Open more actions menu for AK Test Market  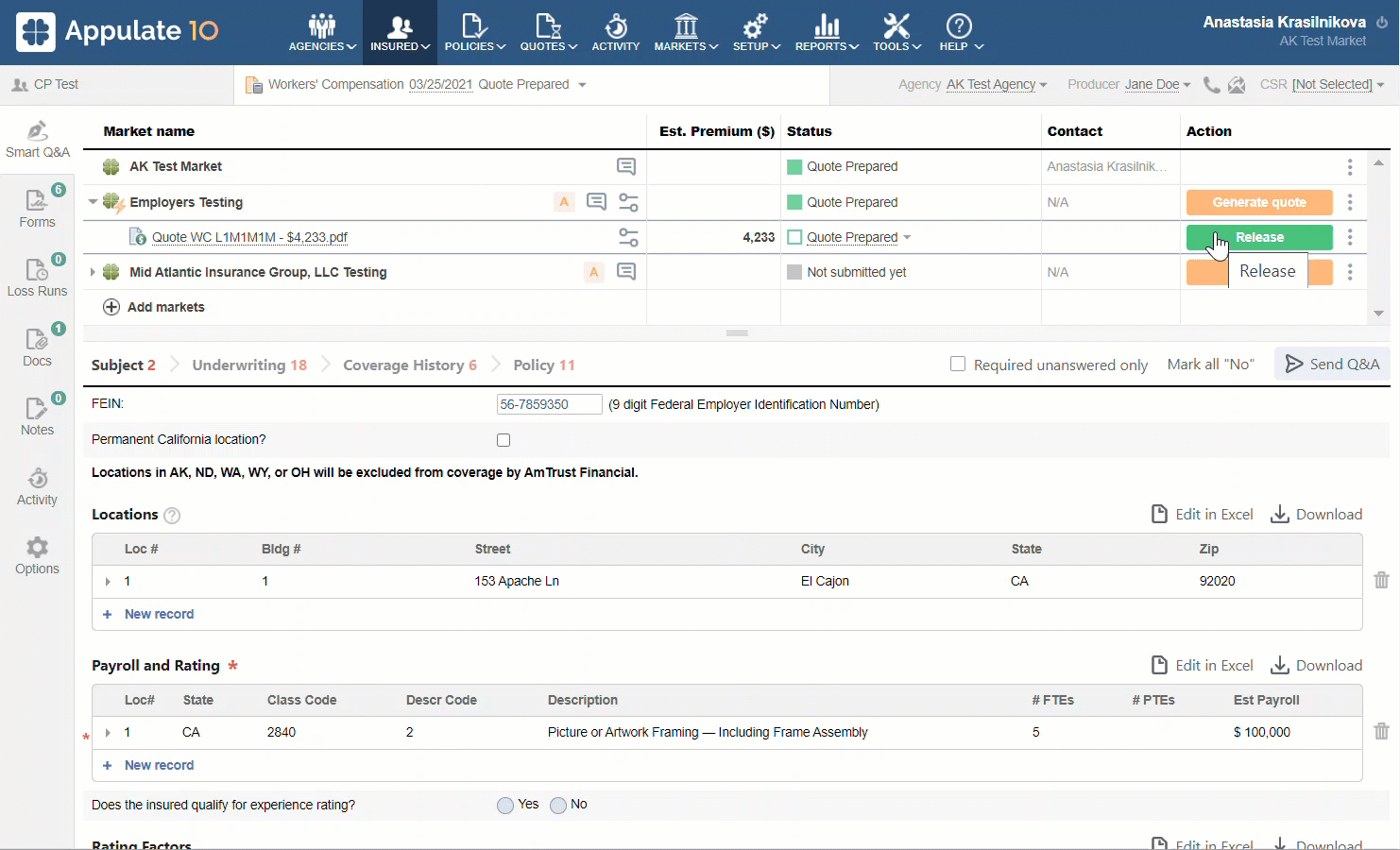pos(1350,167)
